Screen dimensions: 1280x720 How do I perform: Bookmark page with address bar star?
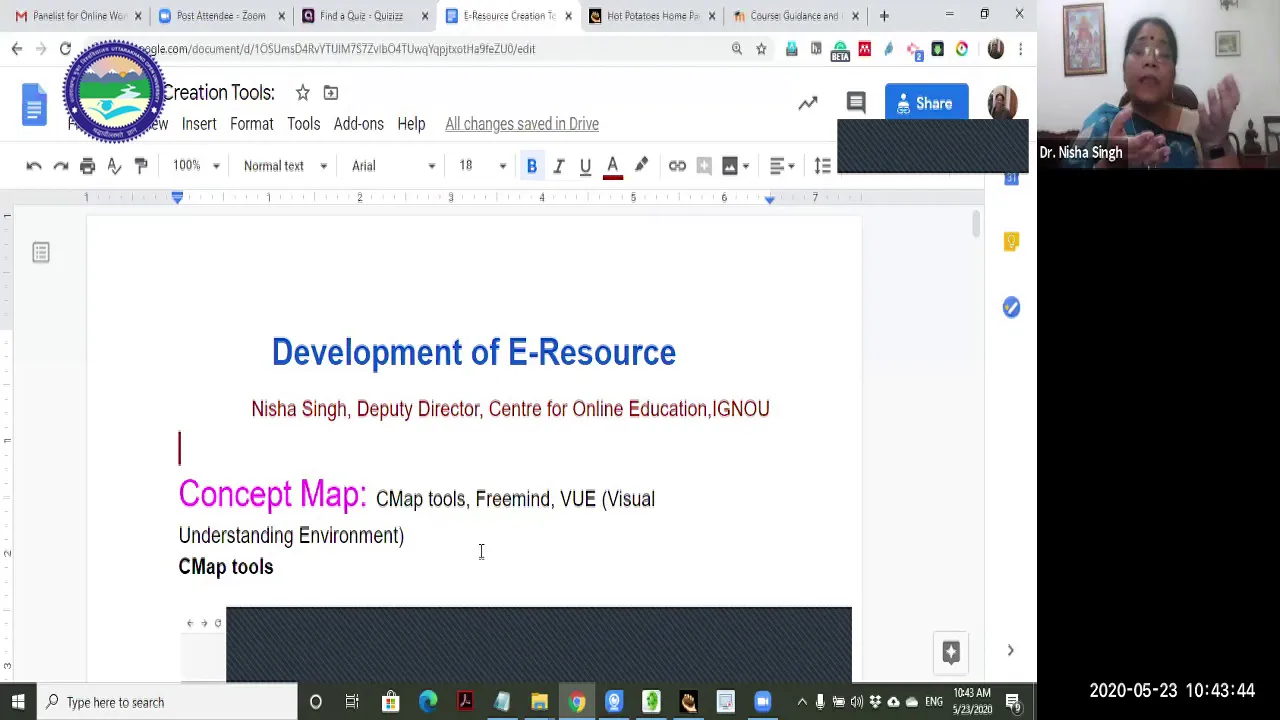[761, 49]
